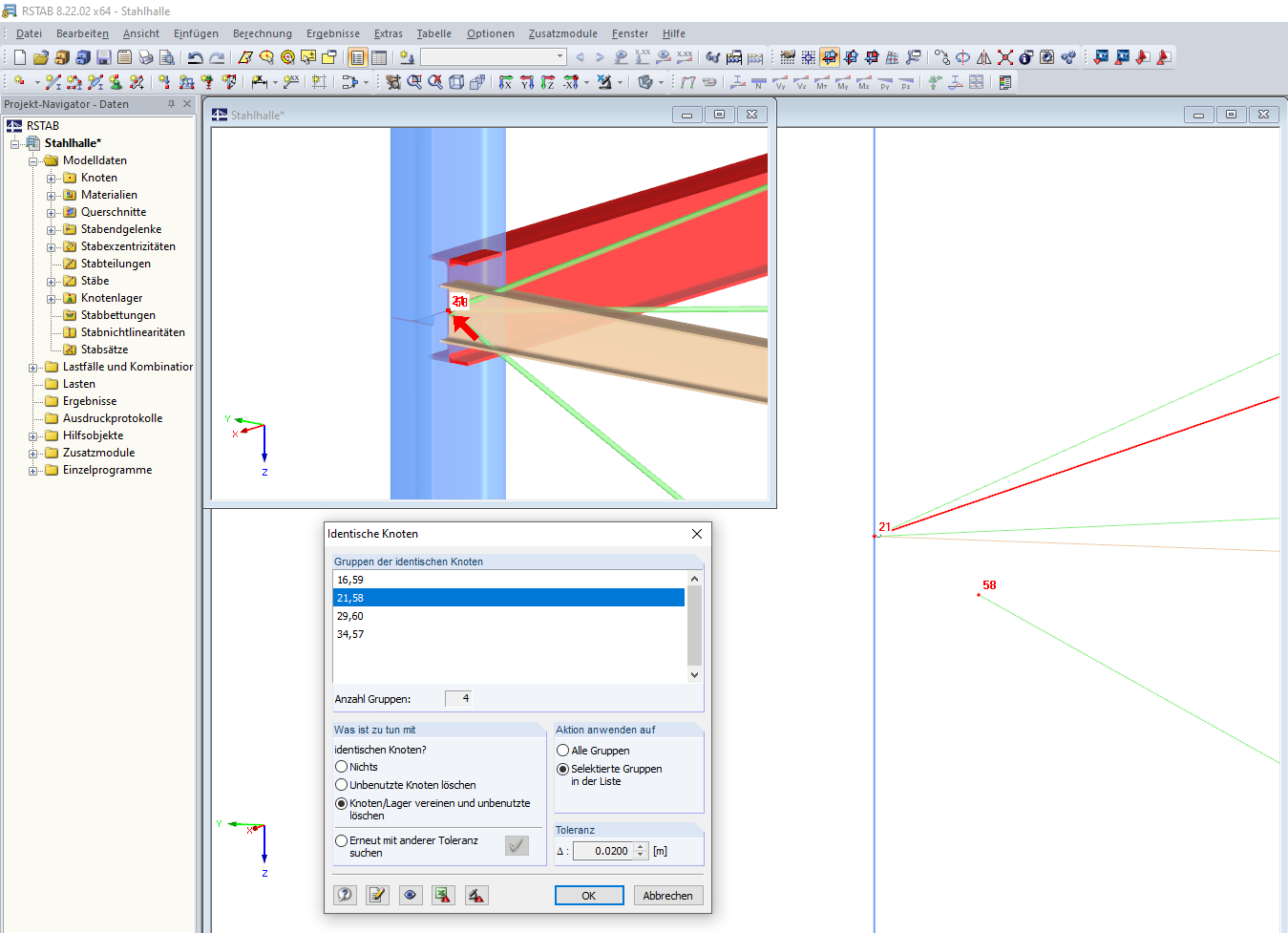Expand Lastfälle und Kombinationen node
Viewport: 1288px width, 933px height.
pos(33,368)
